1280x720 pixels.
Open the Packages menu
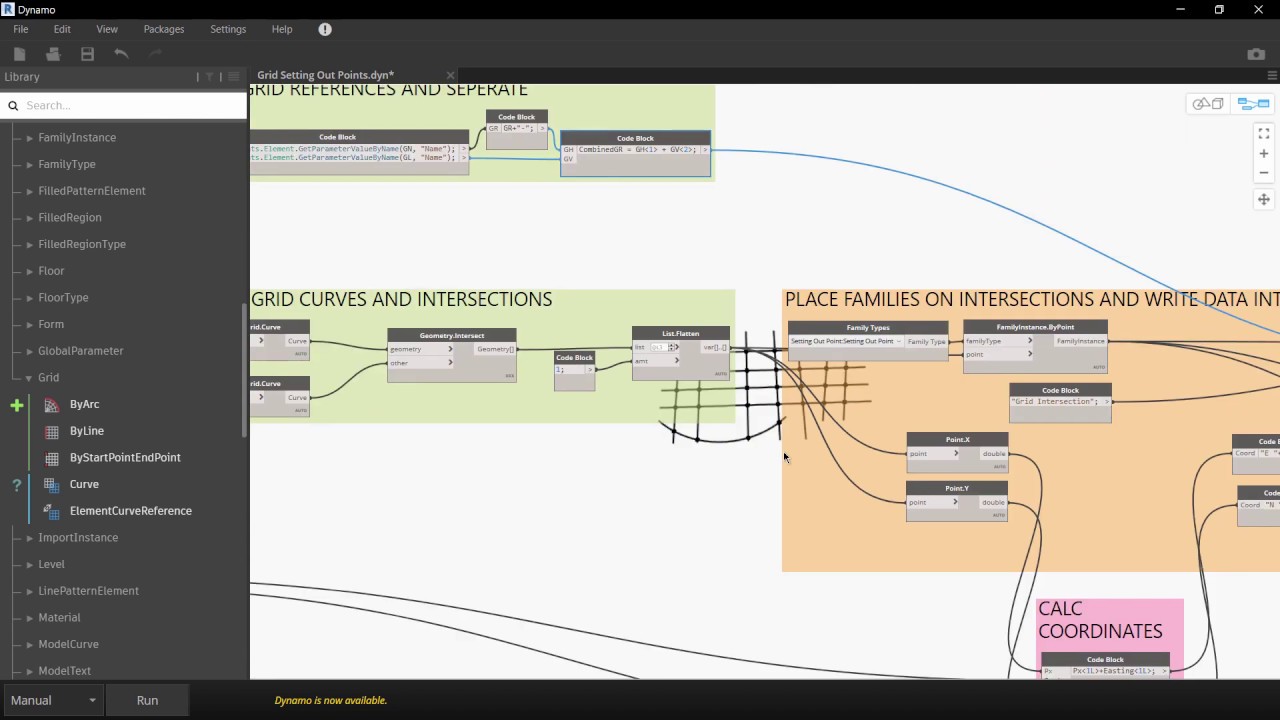pyautogui.click(x=164, y=29)
